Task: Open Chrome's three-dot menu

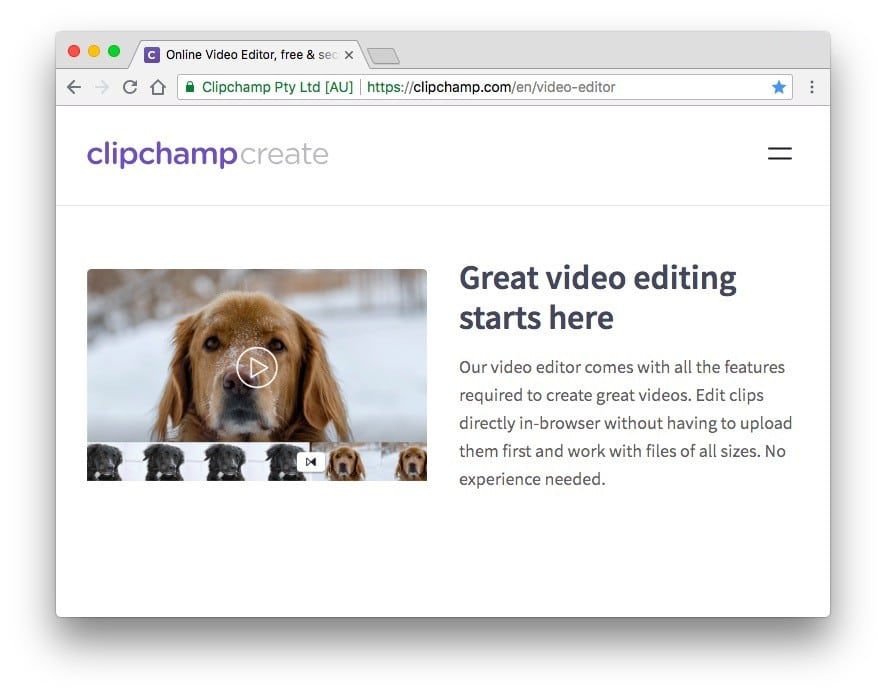Action: pyautogui.click(x=812, y=87)
